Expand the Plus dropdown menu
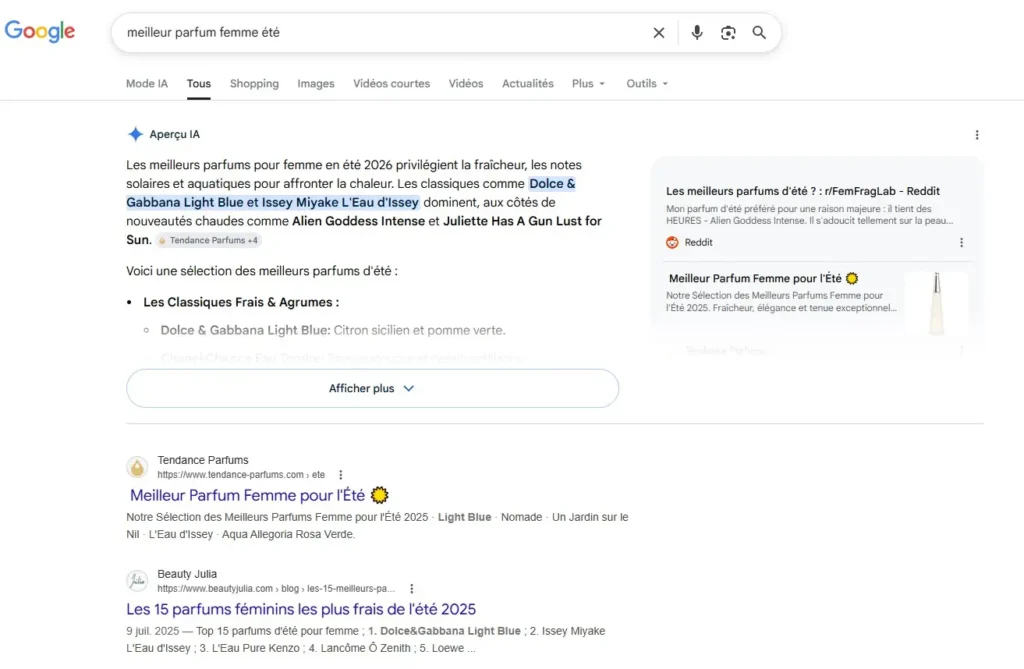 pyautogui.click(x=588, y=84)
